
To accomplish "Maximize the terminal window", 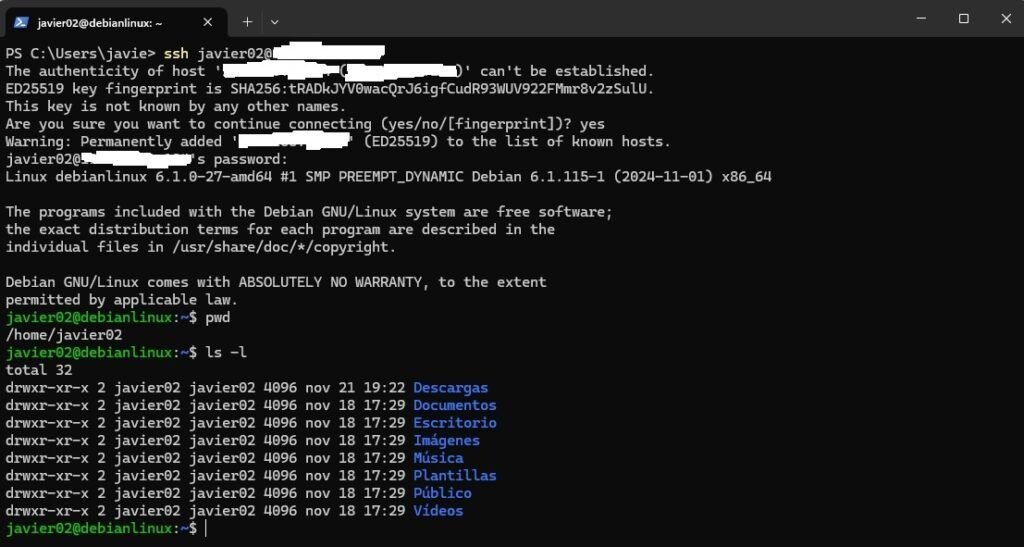I will tap(963, 19).
